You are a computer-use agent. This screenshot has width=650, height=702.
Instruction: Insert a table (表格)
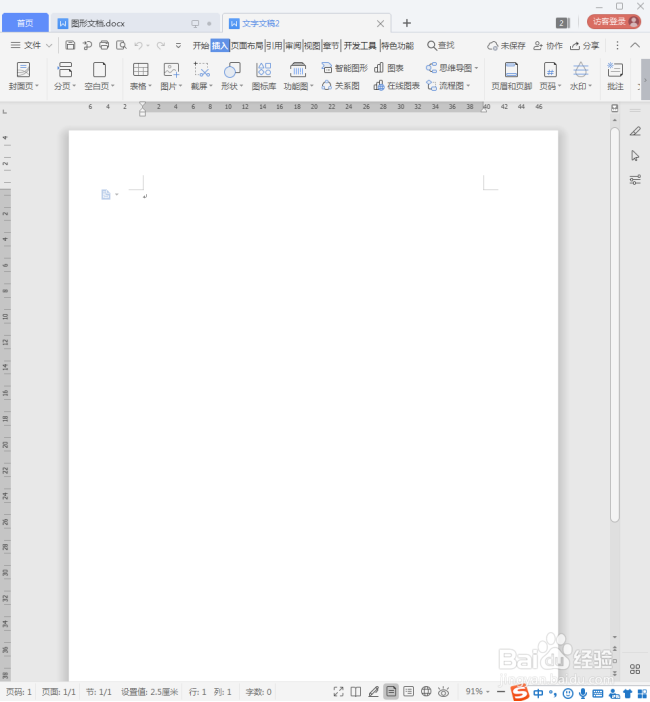click(x=141, y=76)
